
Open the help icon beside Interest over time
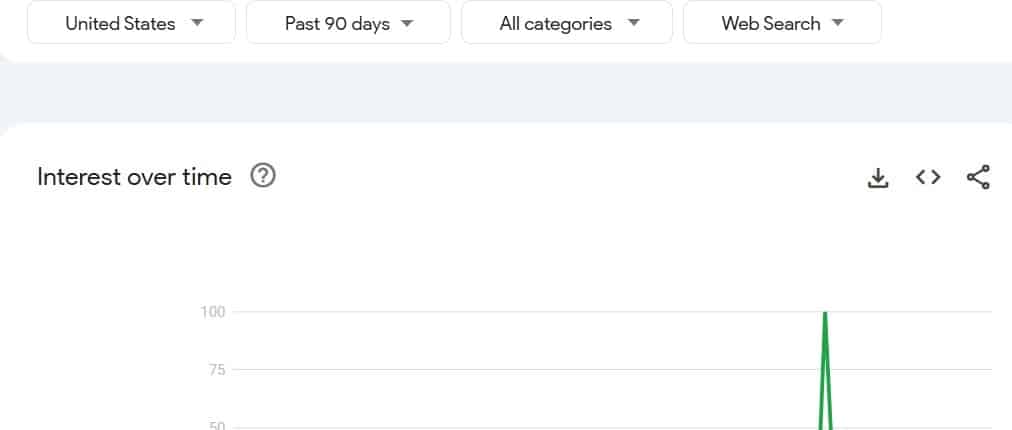pos(263,176)
